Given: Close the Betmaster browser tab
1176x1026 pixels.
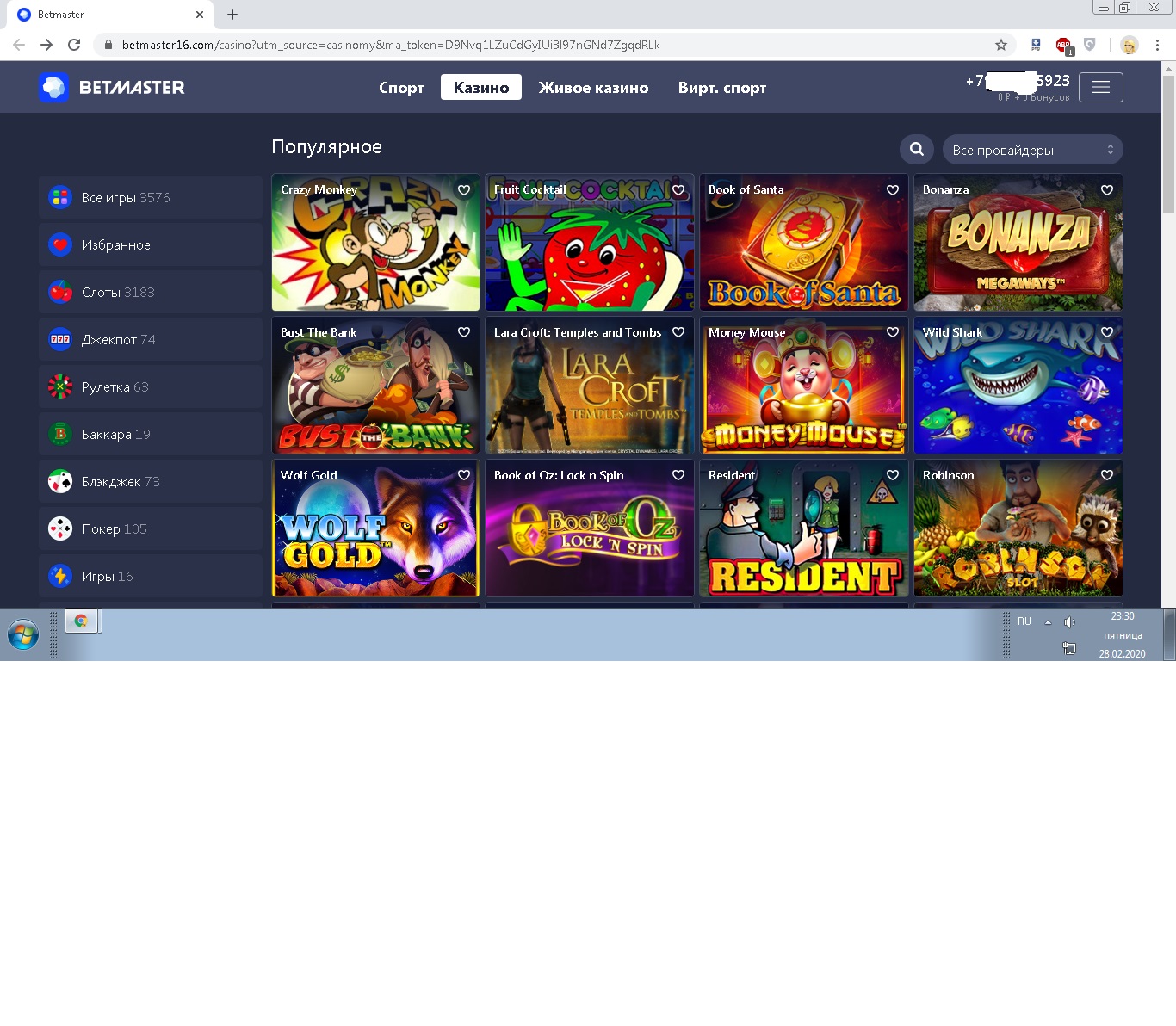Looking at the screenshot, I should click(x=200, y=15).
